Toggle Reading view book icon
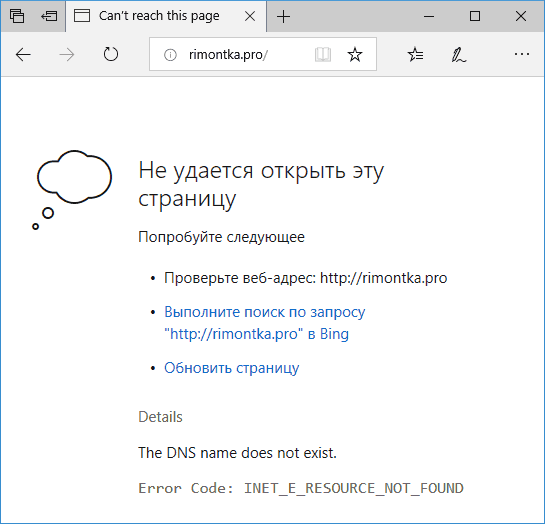The width and height of the screenshot is (545, 524). pos(323,55)
